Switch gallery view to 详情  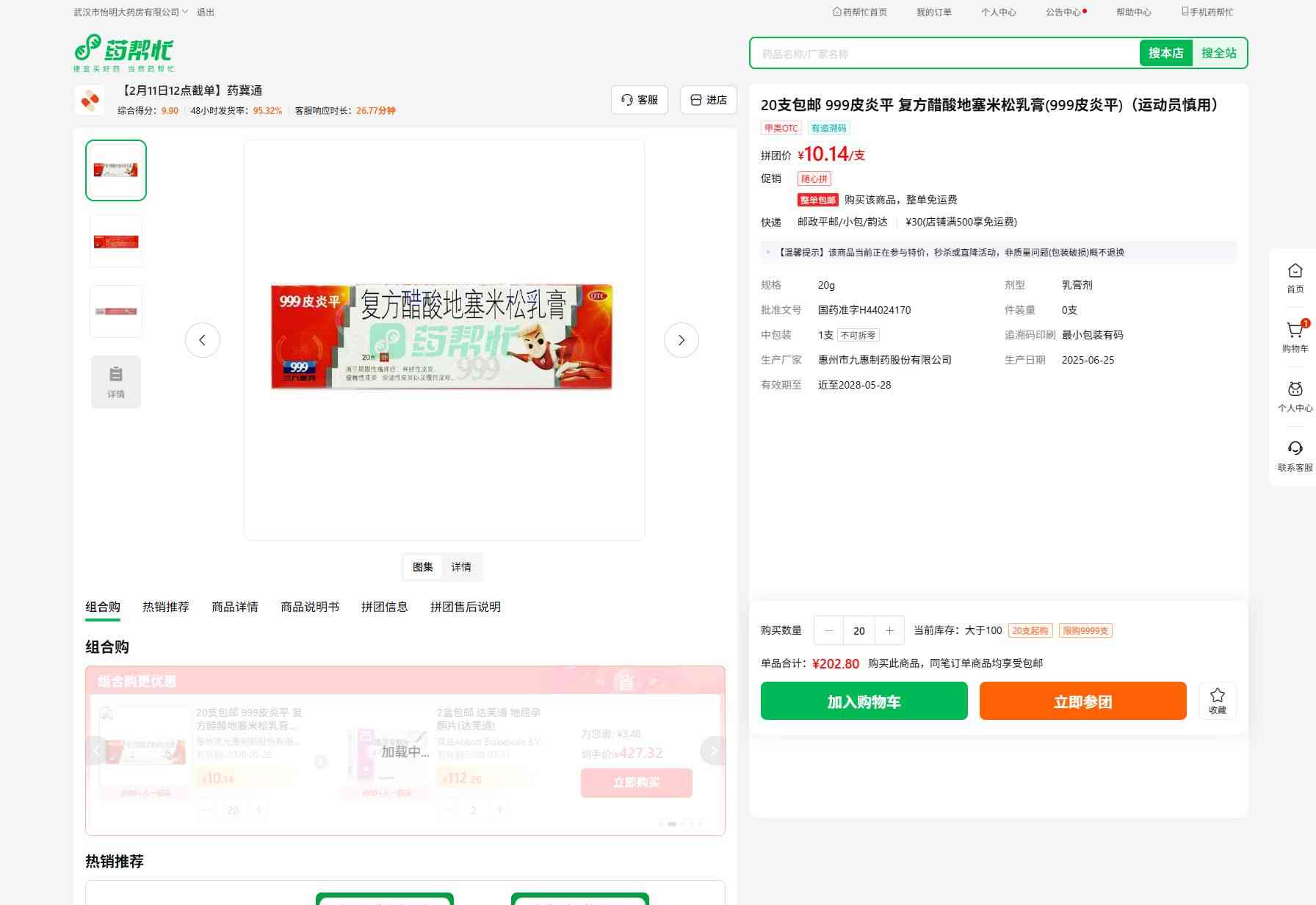[461, 567]
